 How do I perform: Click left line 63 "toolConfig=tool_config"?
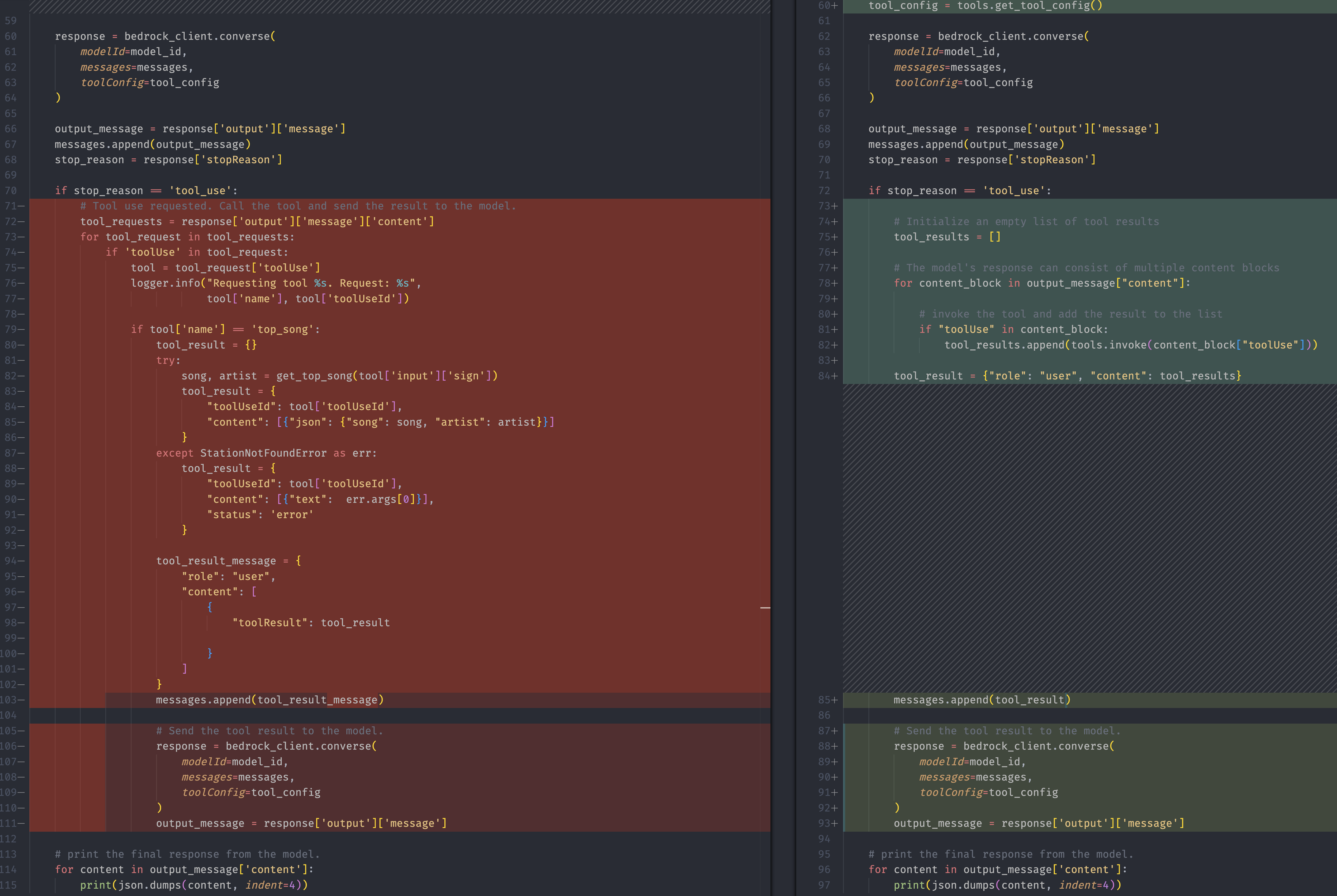tap(150, 83)
